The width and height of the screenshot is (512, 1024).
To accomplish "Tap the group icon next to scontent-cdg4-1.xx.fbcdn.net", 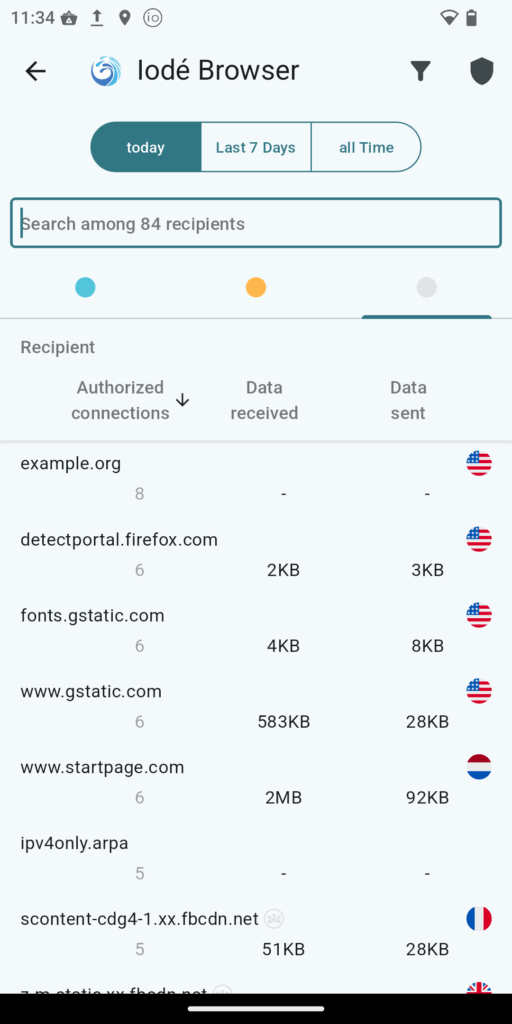I will point(275,919).
